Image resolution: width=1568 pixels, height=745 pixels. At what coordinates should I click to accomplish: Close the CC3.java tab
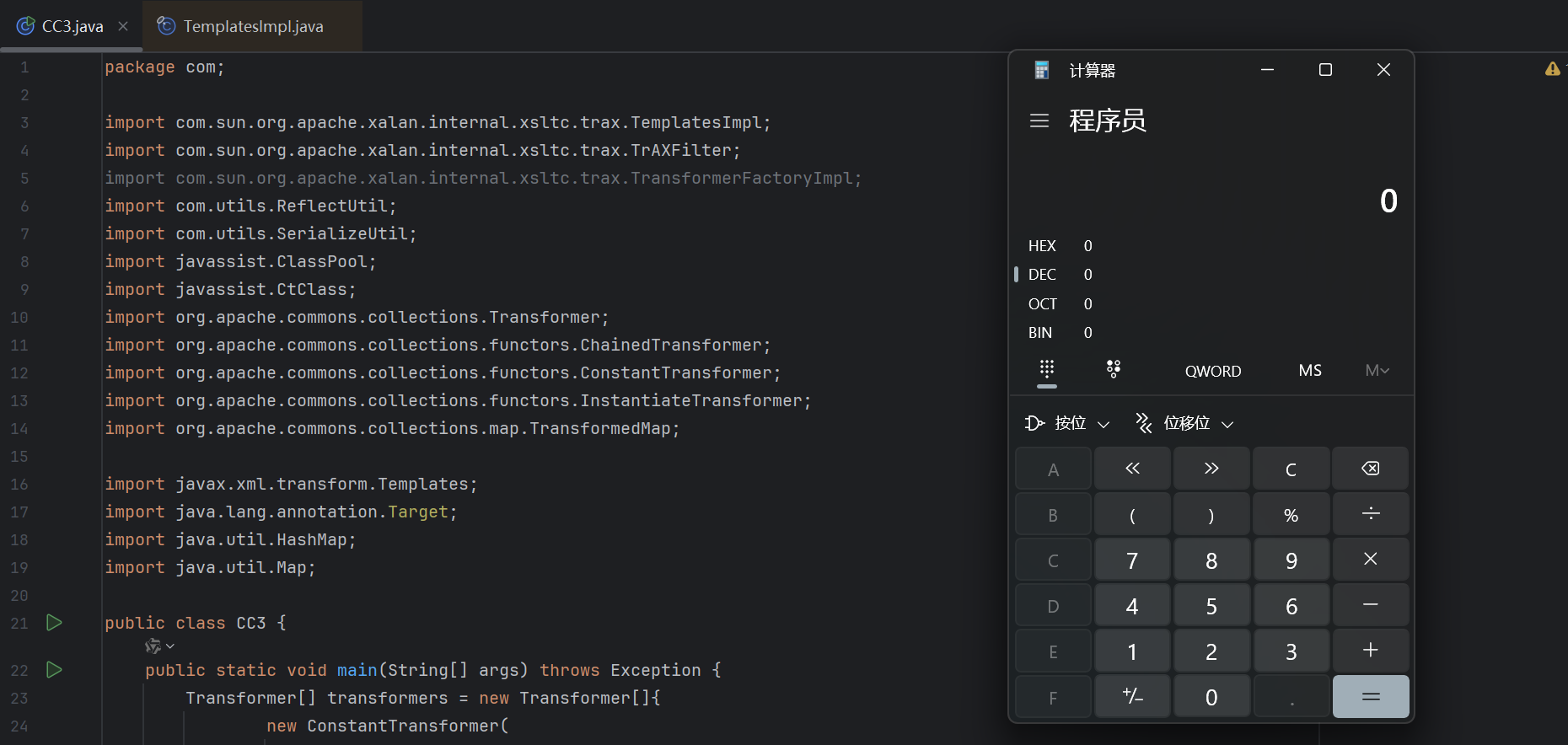pos(123,26)
